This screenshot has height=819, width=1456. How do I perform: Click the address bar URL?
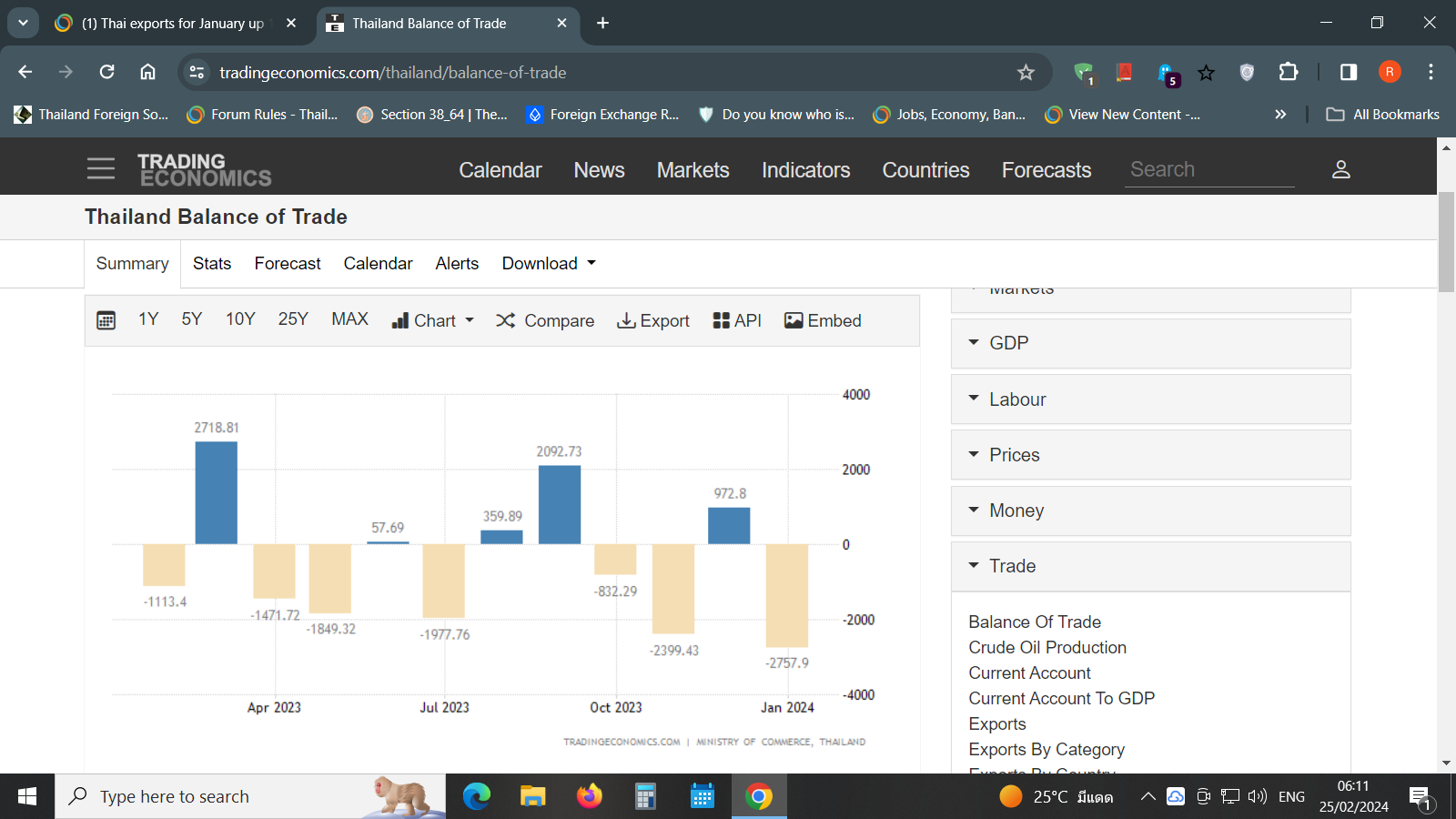[393, 73]
